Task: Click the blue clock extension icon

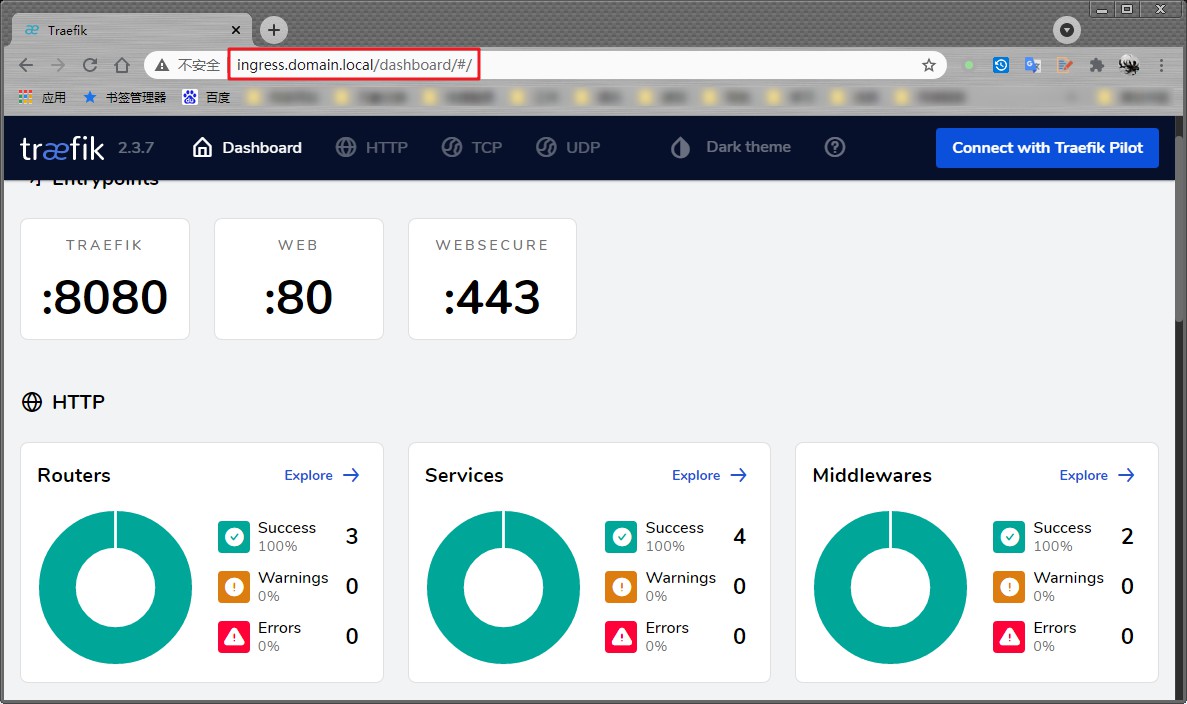Action: (1001, 65)
